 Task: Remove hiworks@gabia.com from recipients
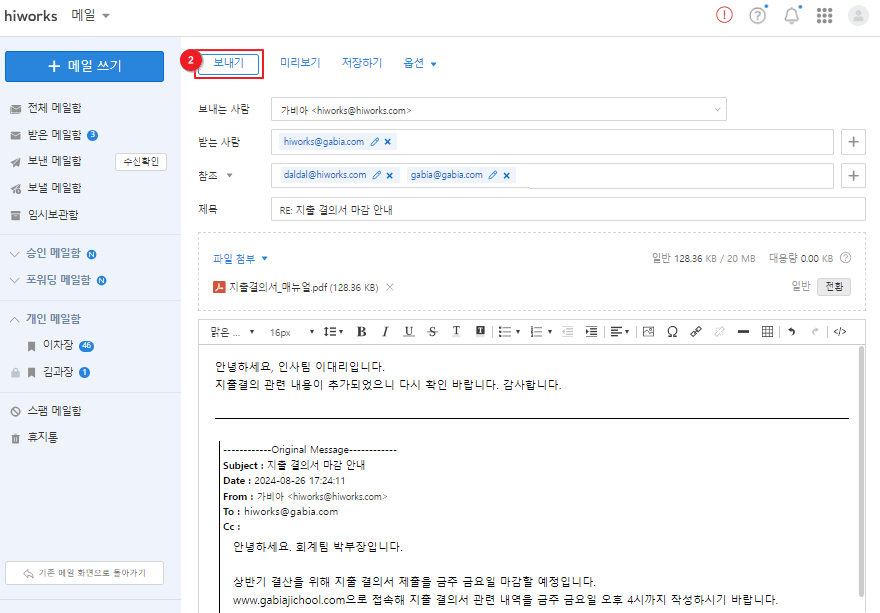point(388,142)
